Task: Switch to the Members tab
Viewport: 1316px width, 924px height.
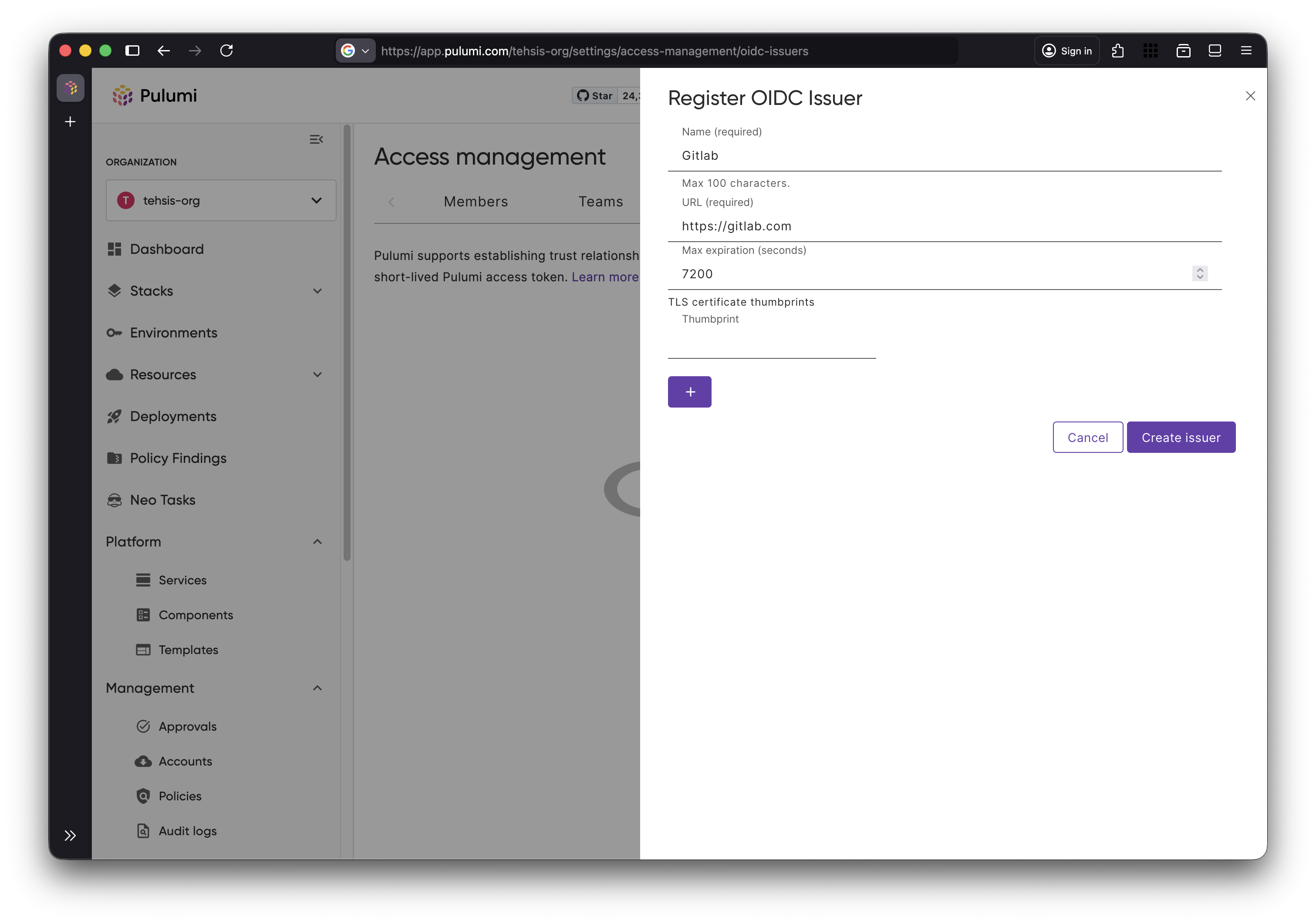Action: point(475,201)
